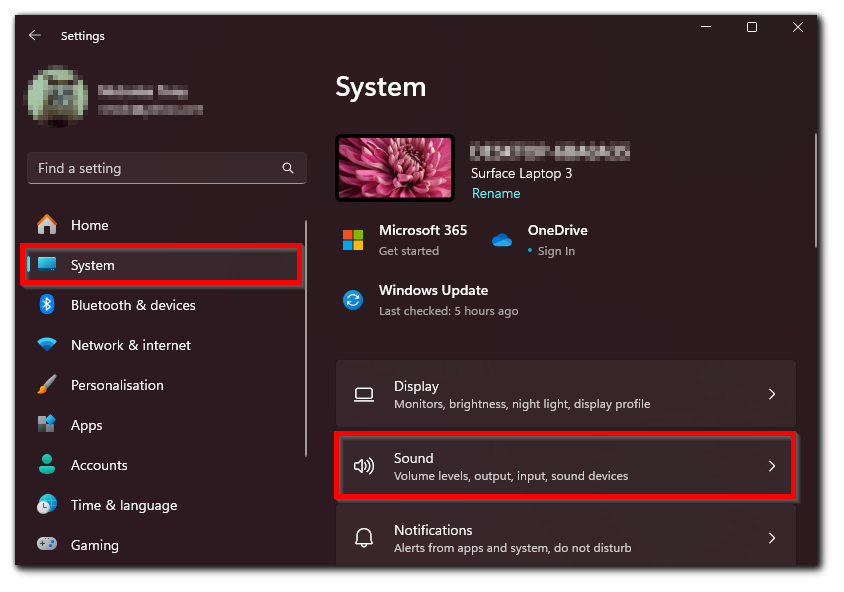Click the Personalisation paintbrush icon
This screenshot has height=592, width=844.
point(47,385)
